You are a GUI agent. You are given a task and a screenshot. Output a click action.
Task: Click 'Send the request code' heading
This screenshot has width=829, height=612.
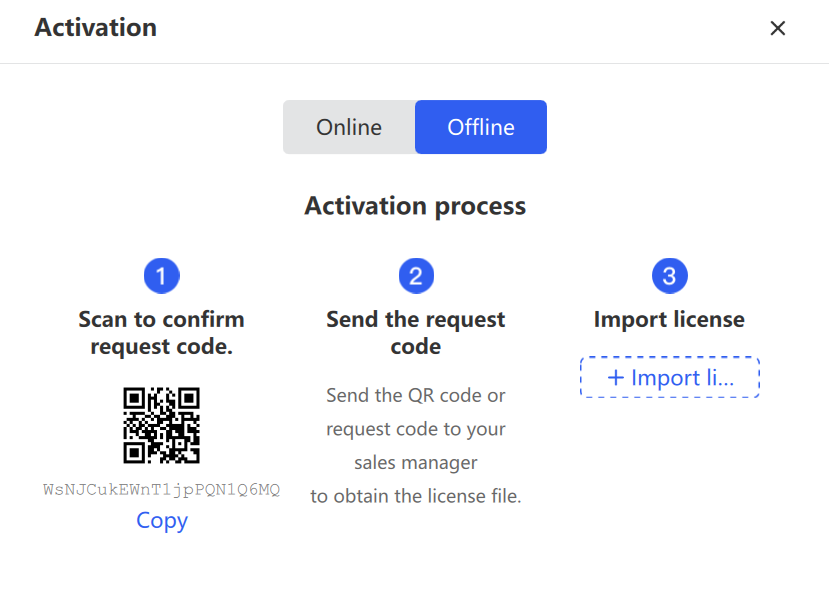(x=416, y=333)
